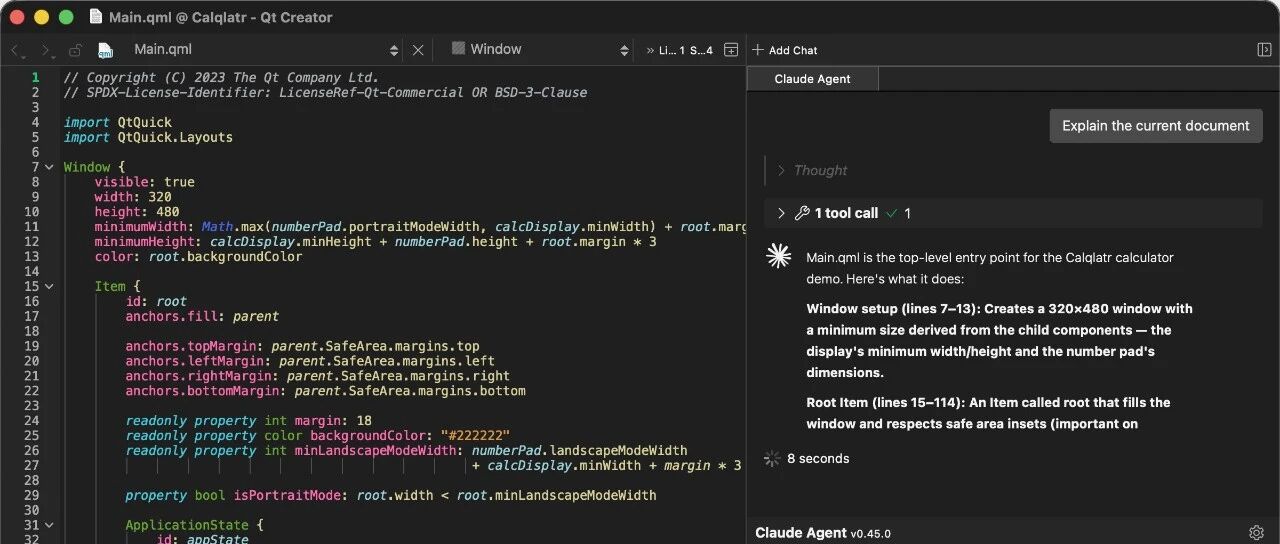Click the minimumHeight property line

[375, 241]
